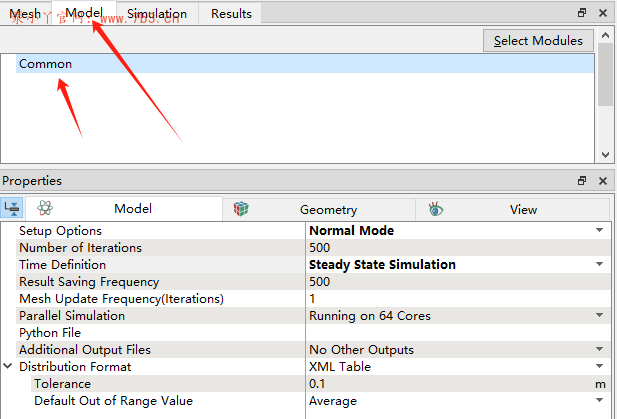Float the Properties panel

tap(582, 181)
